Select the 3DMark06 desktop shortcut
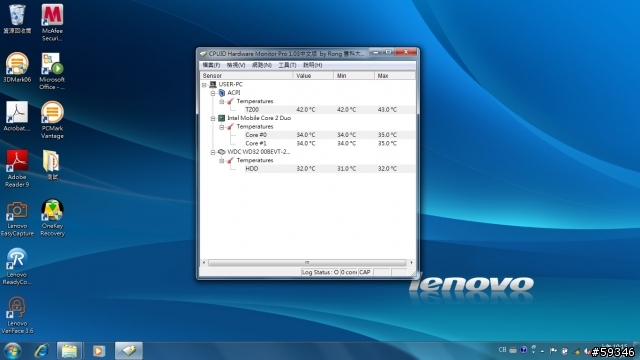Viewport: 640px width, 360px height. 17,67
